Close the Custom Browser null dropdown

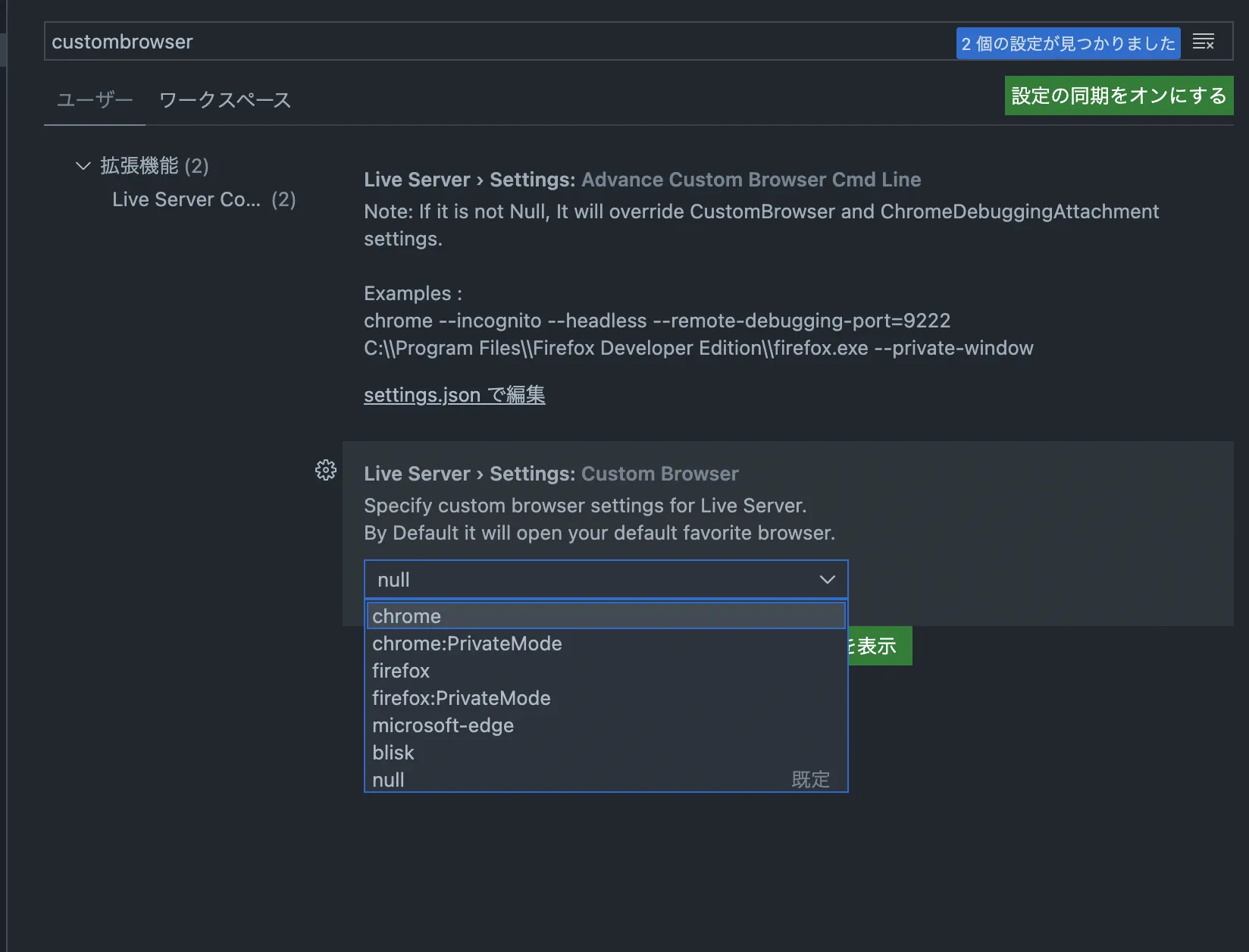[x=827, y=580]
